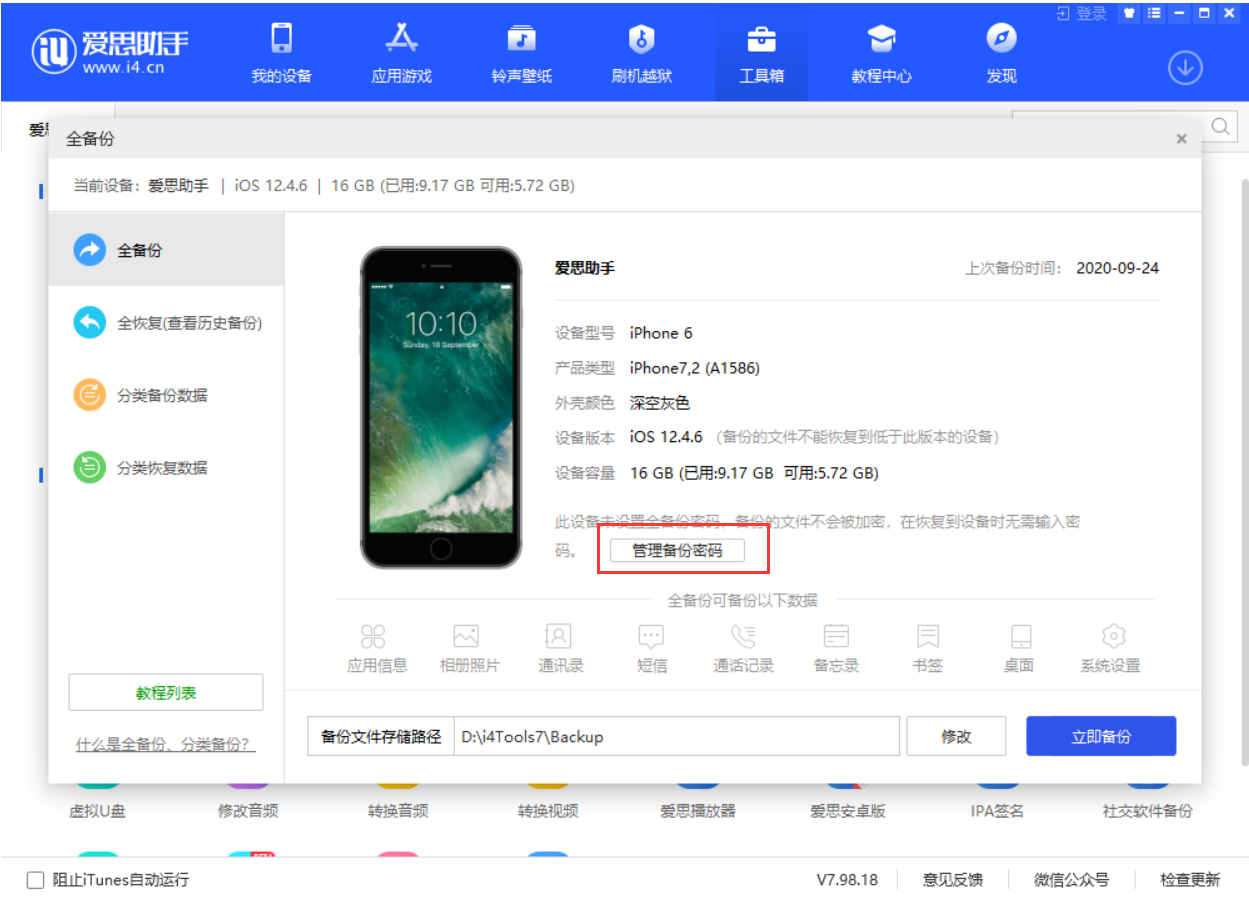Click the blue download arrow icon

tap(1184, 69)
